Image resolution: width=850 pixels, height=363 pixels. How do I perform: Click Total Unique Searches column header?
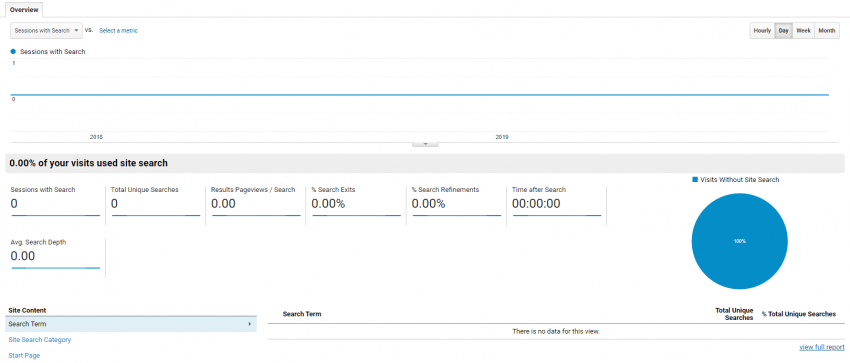(734, 314)
